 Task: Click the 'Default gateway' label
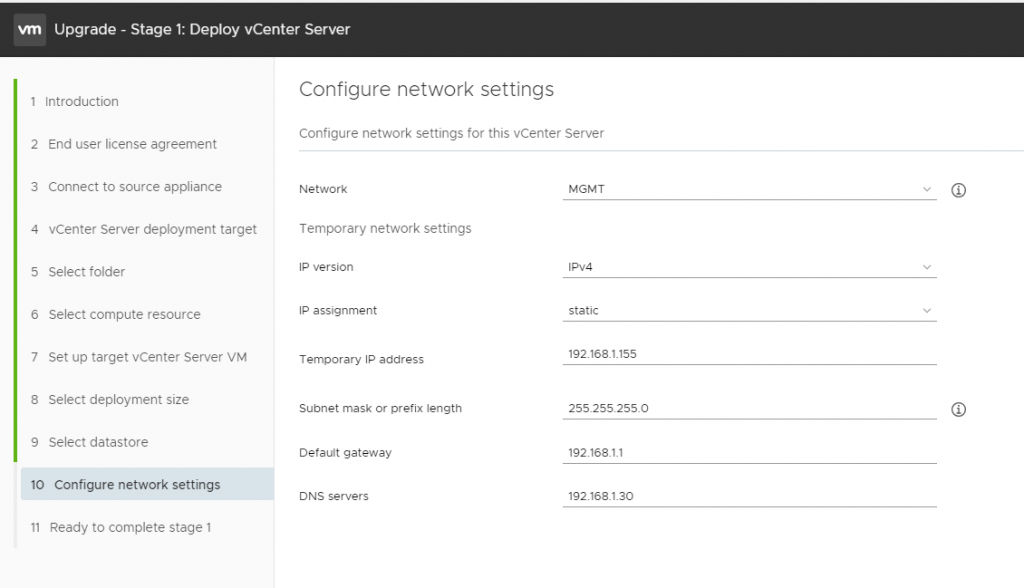coord(345,453)
